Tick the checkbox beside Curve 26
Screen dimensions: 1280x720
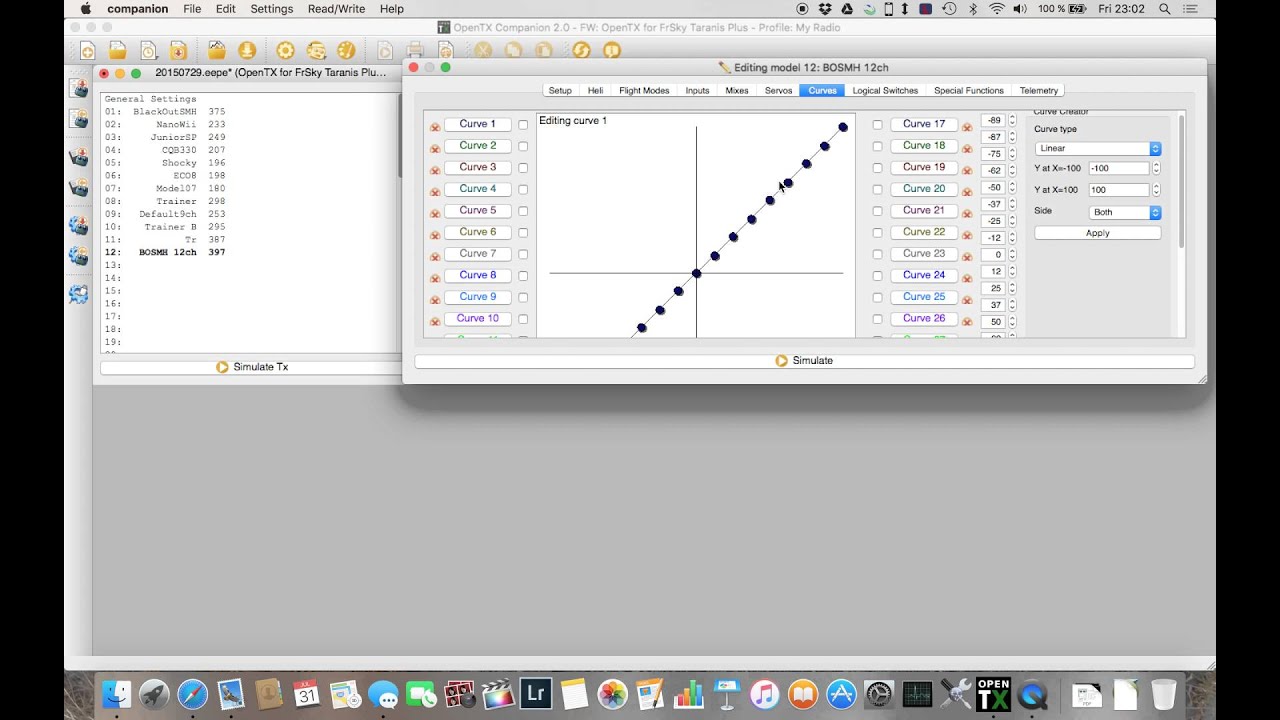877,319
